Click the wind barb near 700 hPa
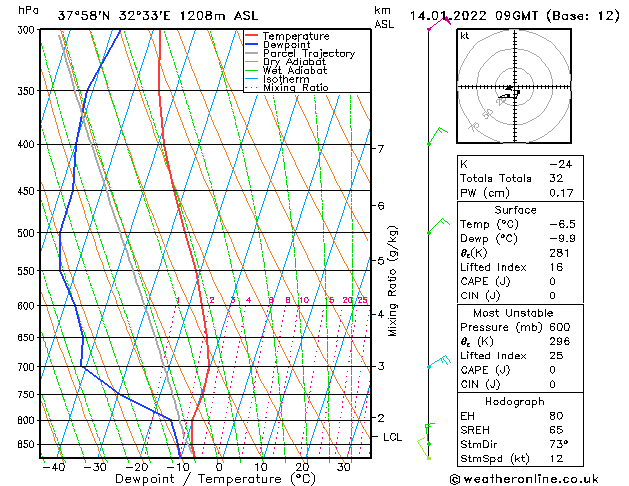This screenshot has width=629, height=486. coord(437,362)
